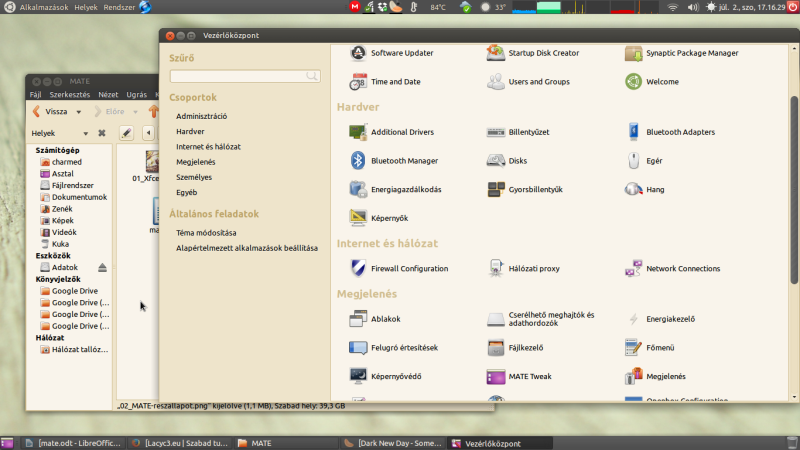Open Firewall Configuration
Image resolution: width=800 pixels, height=450 pixels.
398,268
